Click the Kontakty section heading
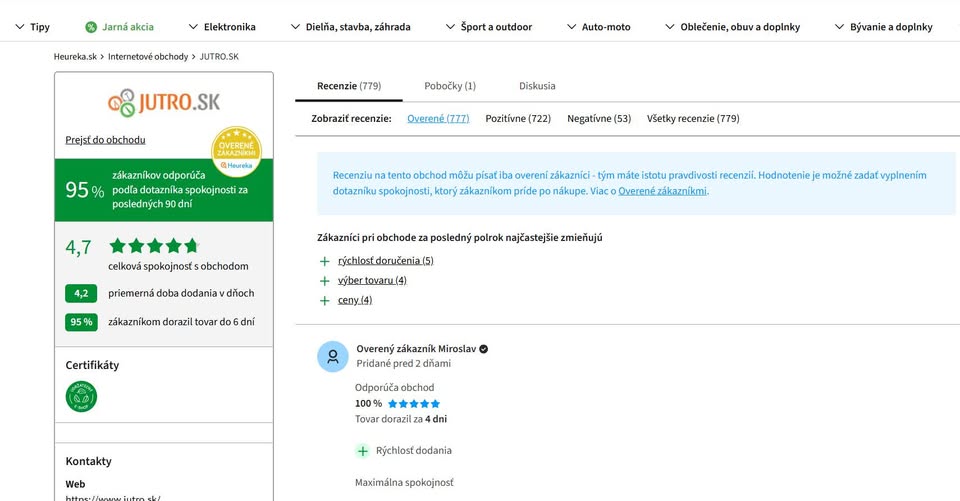 point(89,461)
